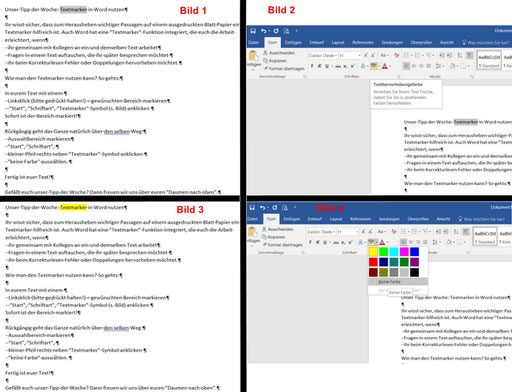512x392 pixels.
Task: Pick the bright green highlight swatch
Action: pyautogui.click(x=384, y=252)
